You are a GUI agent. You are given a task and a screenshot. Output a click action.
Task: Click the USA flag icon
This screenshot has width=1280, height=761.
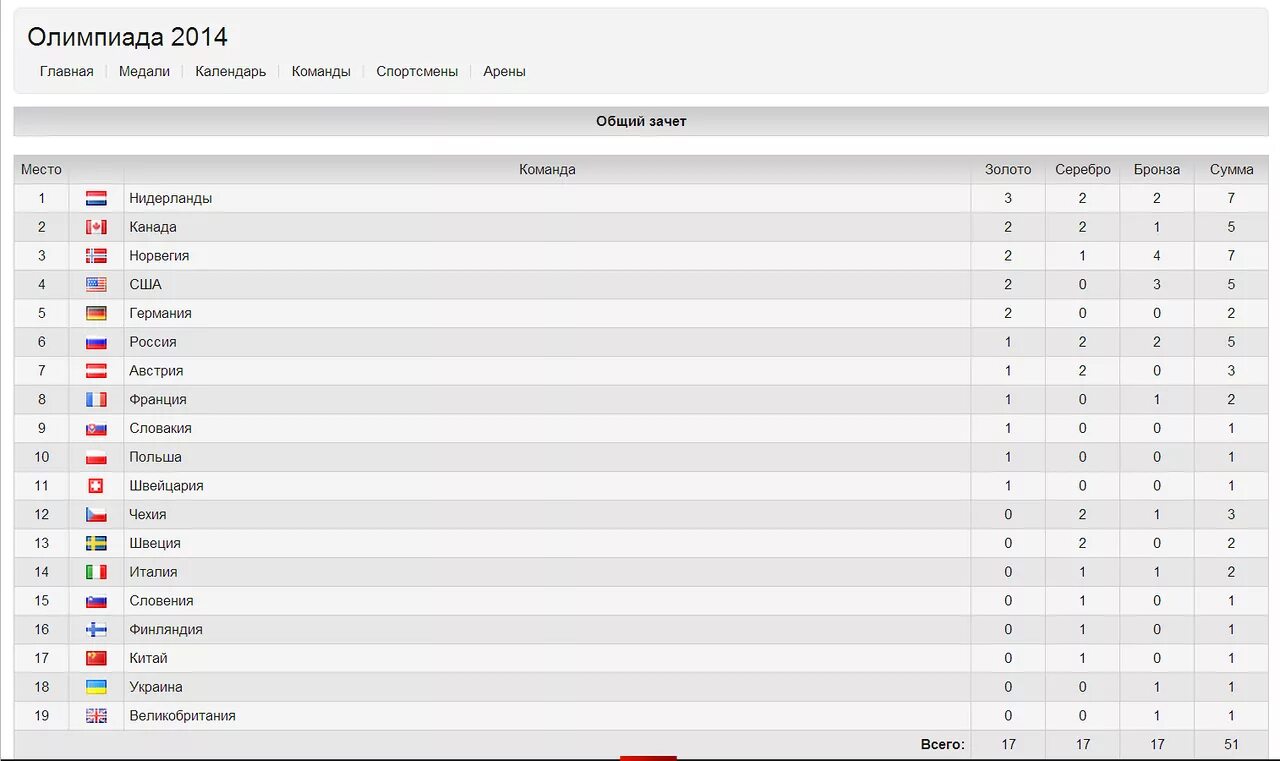(96, 285)
